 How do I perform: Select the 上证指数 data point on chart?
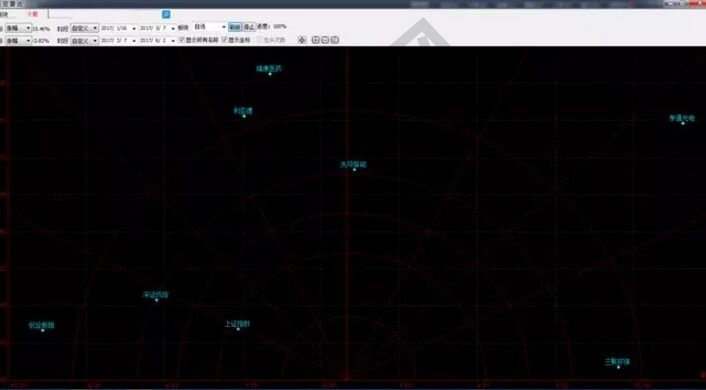pyautogui.click(x=238, y=329)
